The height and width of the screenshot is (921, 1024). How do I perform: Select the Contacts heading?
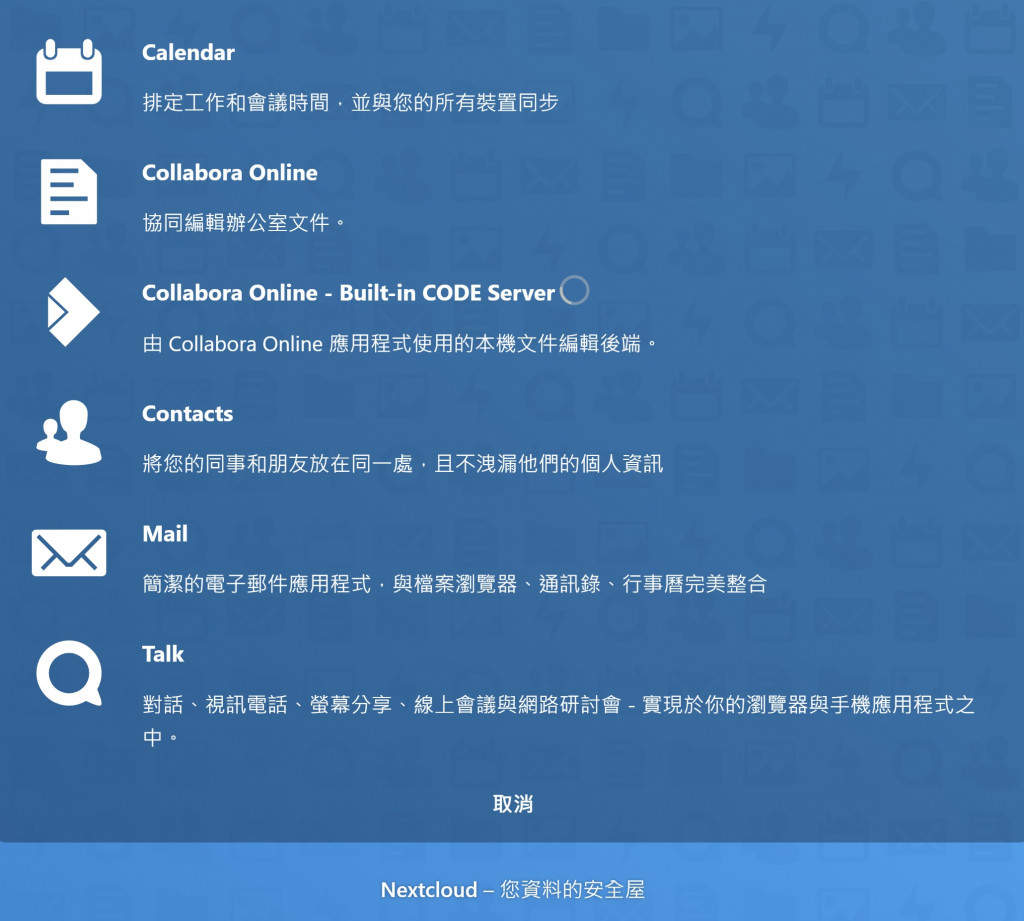tap(187, 413)
